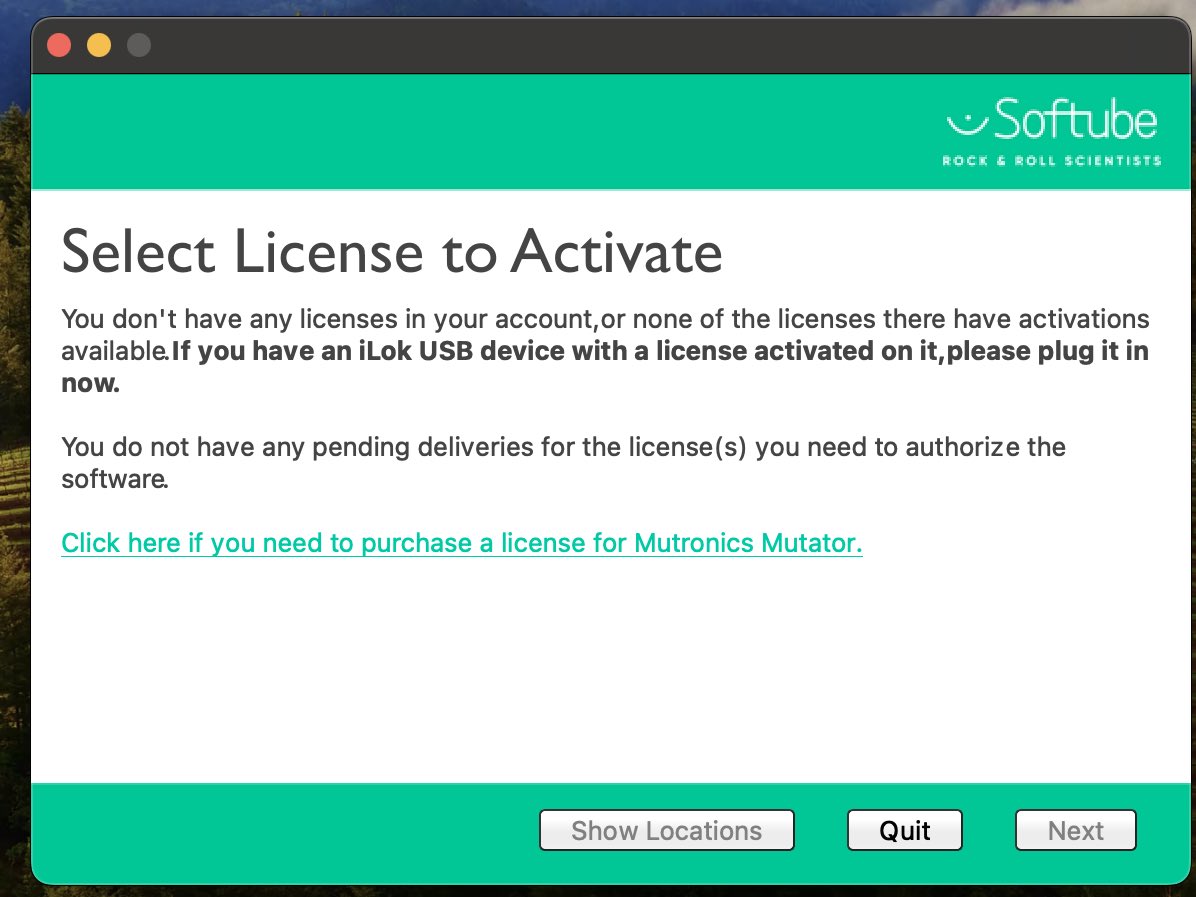The width and height of the screenshot is (1196, 897).
Task: Minimize the window with the yellow button
Action: coord(99,45)
